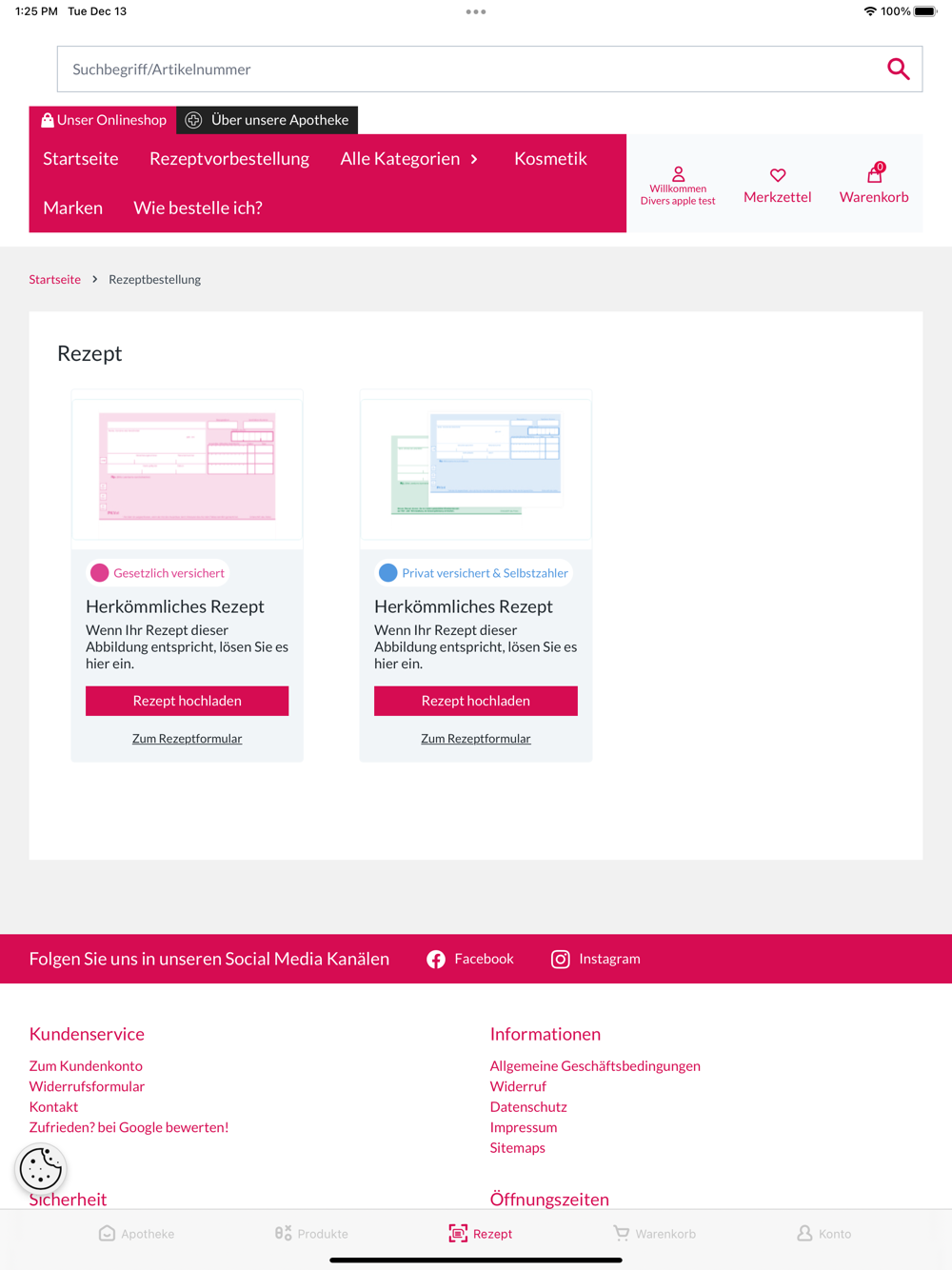Open Allgemeine Geschäftsbedingungen link
This screenshot has width=952, height=1270.
595,1065
